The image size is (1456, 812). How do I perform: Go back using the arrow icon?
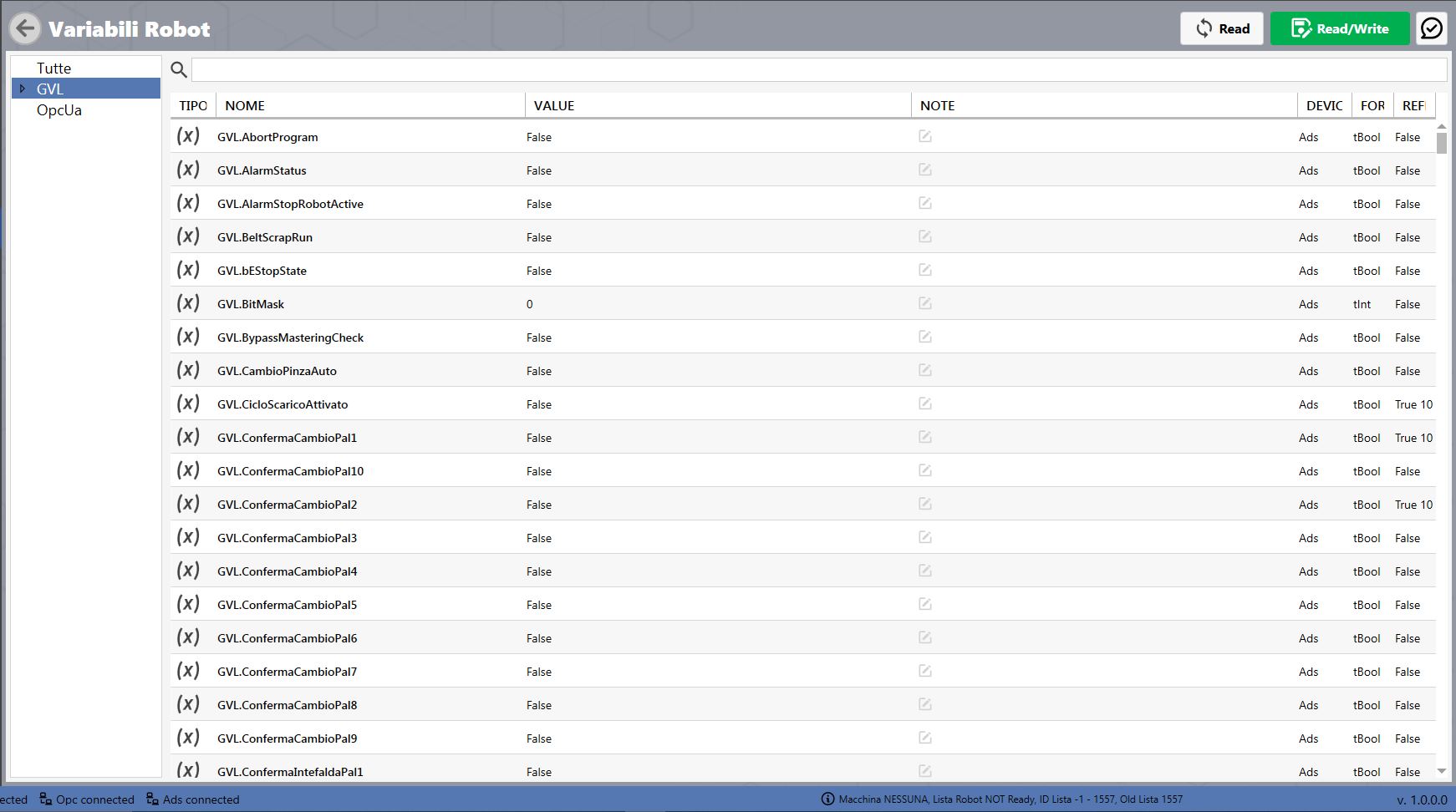click(x=25, y=28)
